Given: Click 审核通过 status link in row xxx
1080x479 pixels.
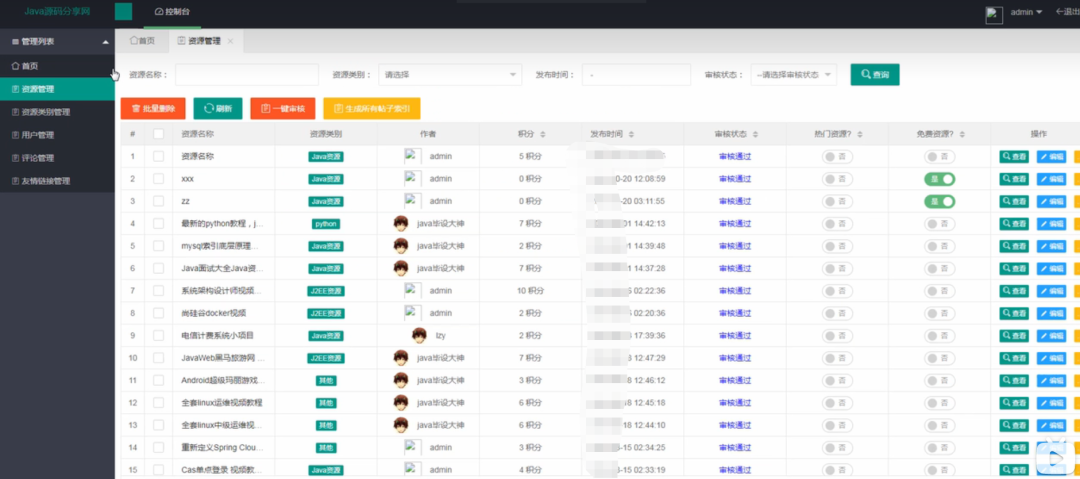Looking at the screenshot, I should click(x=734, y=179).
